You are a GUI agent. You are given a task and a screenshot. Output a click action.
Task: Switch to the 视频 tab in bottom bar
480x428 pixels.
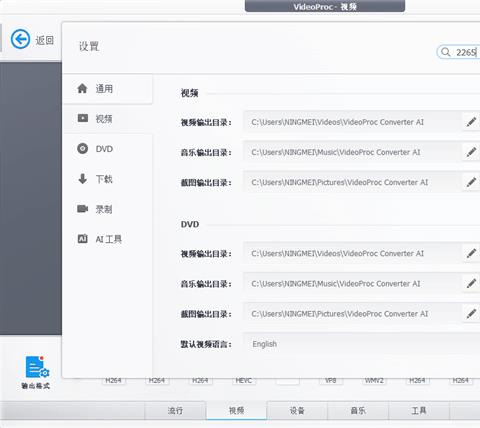[236, 411]
